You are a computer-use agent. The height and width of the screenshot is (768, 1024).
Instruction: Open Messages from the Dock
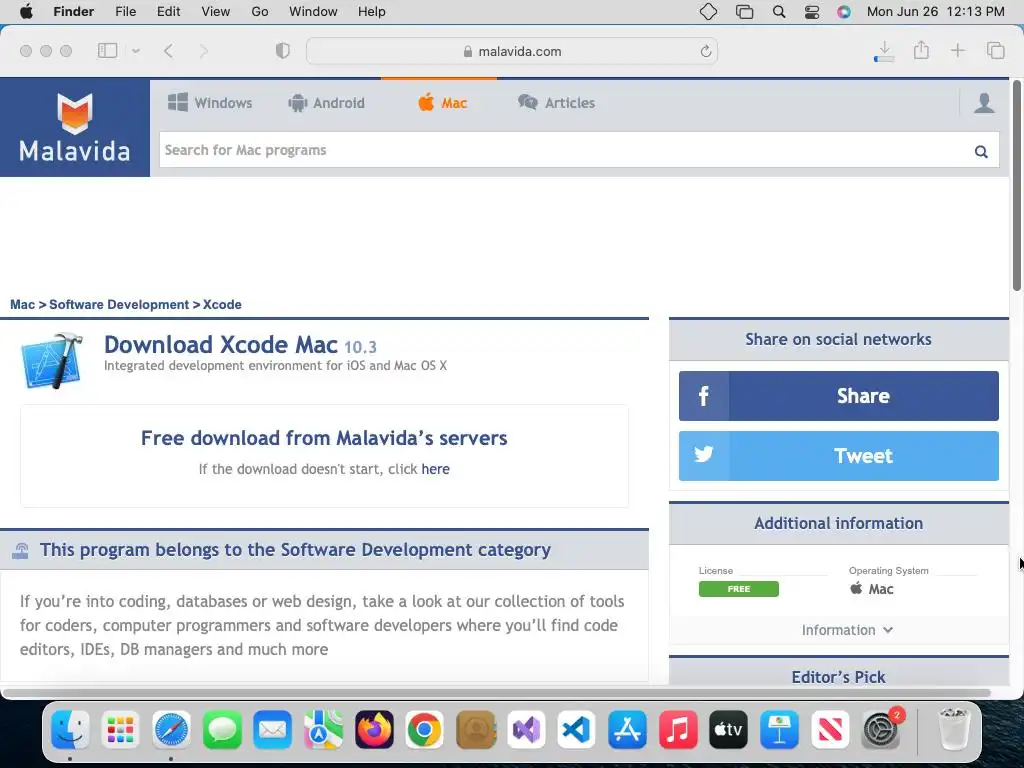click(x=222, y=729)
